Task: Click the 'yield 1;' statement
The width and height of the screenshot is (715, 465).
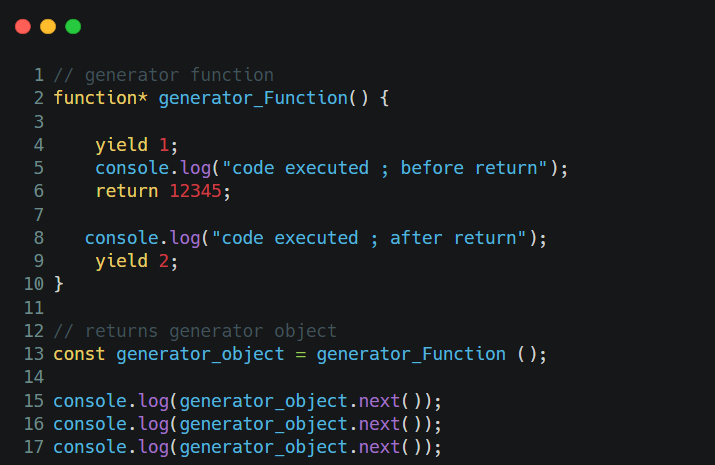Action: click(x=137, y=145)
